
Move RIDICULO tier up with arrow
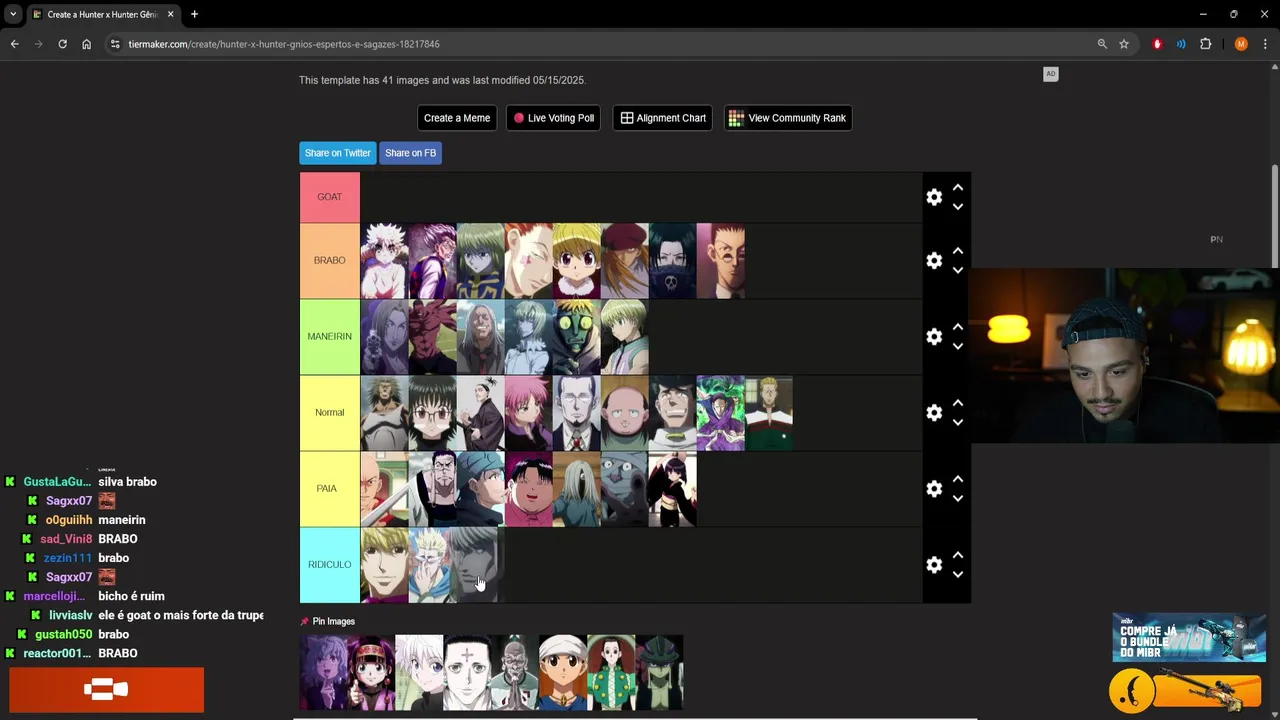pos(958,555)
